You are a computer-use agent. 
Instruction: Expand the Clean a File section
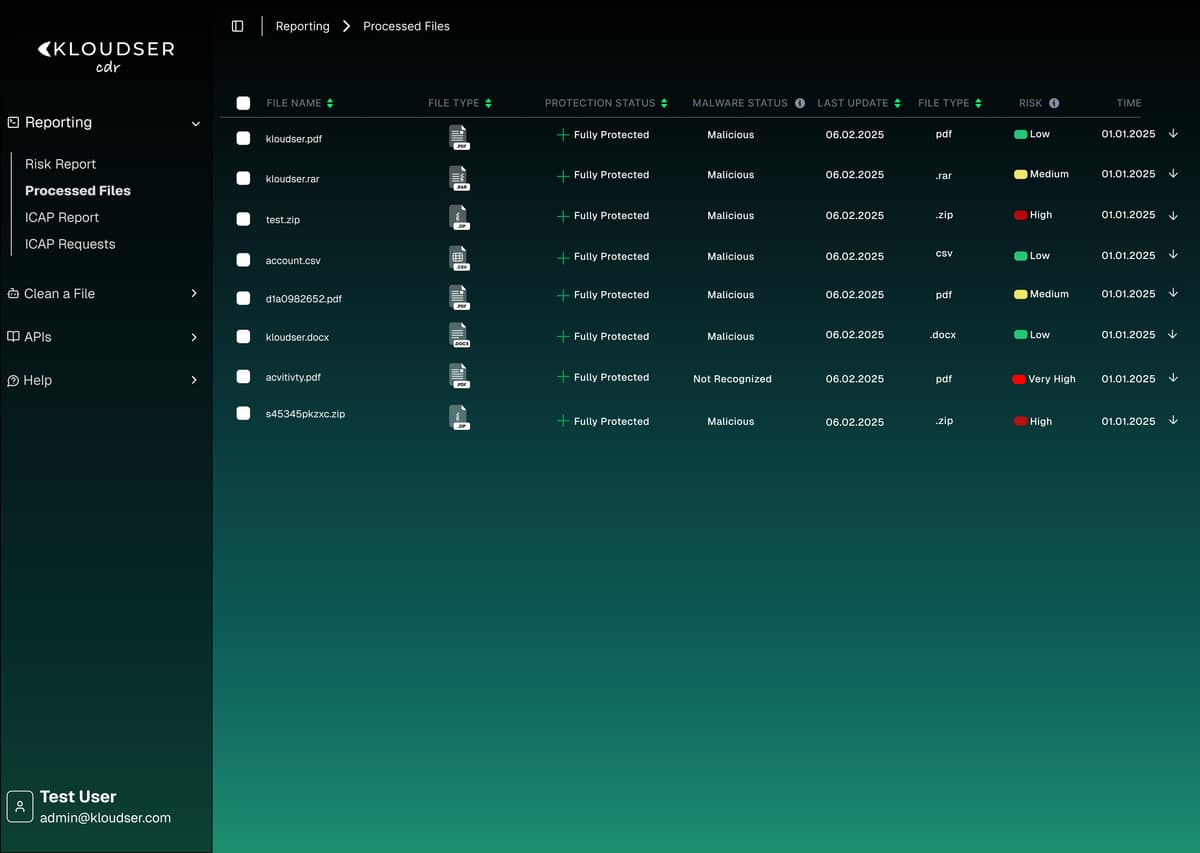tap(194, 294)
